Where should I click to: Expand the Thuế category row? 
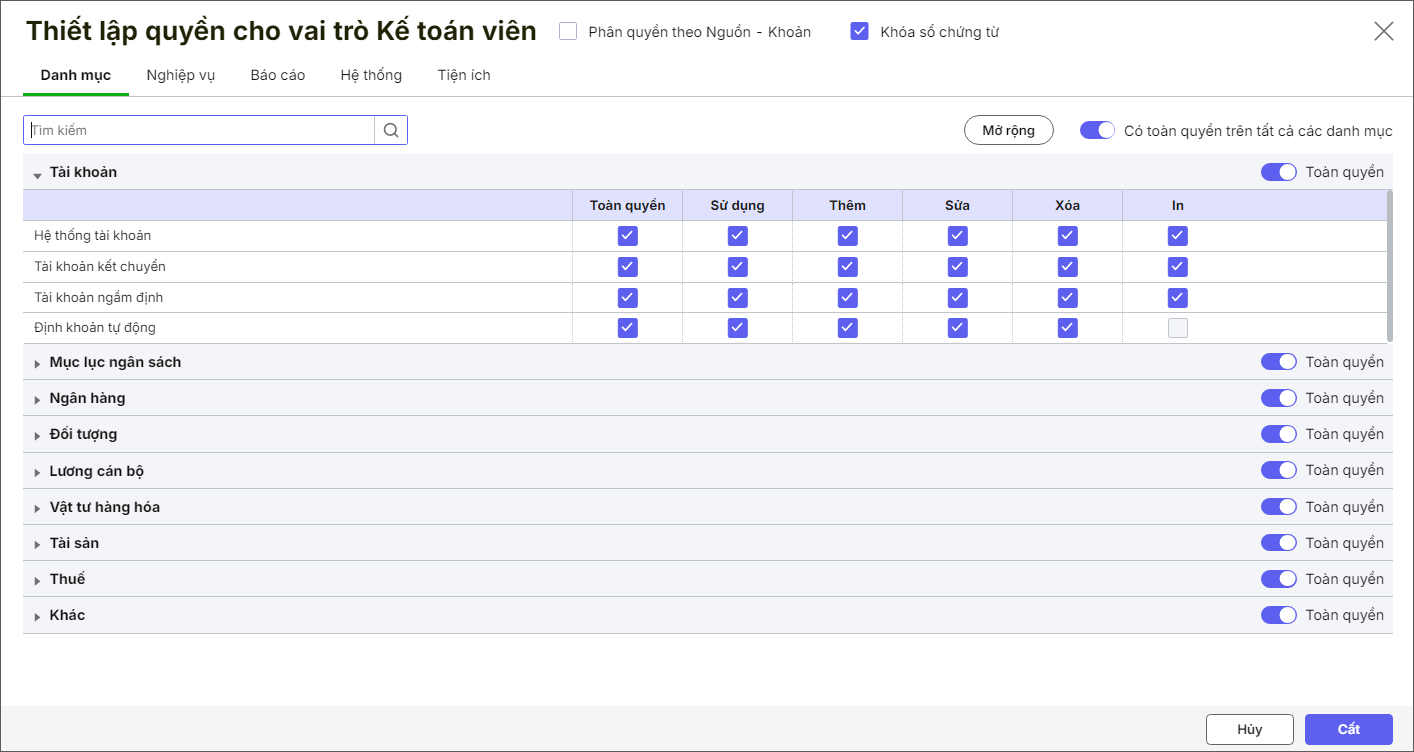37,580
